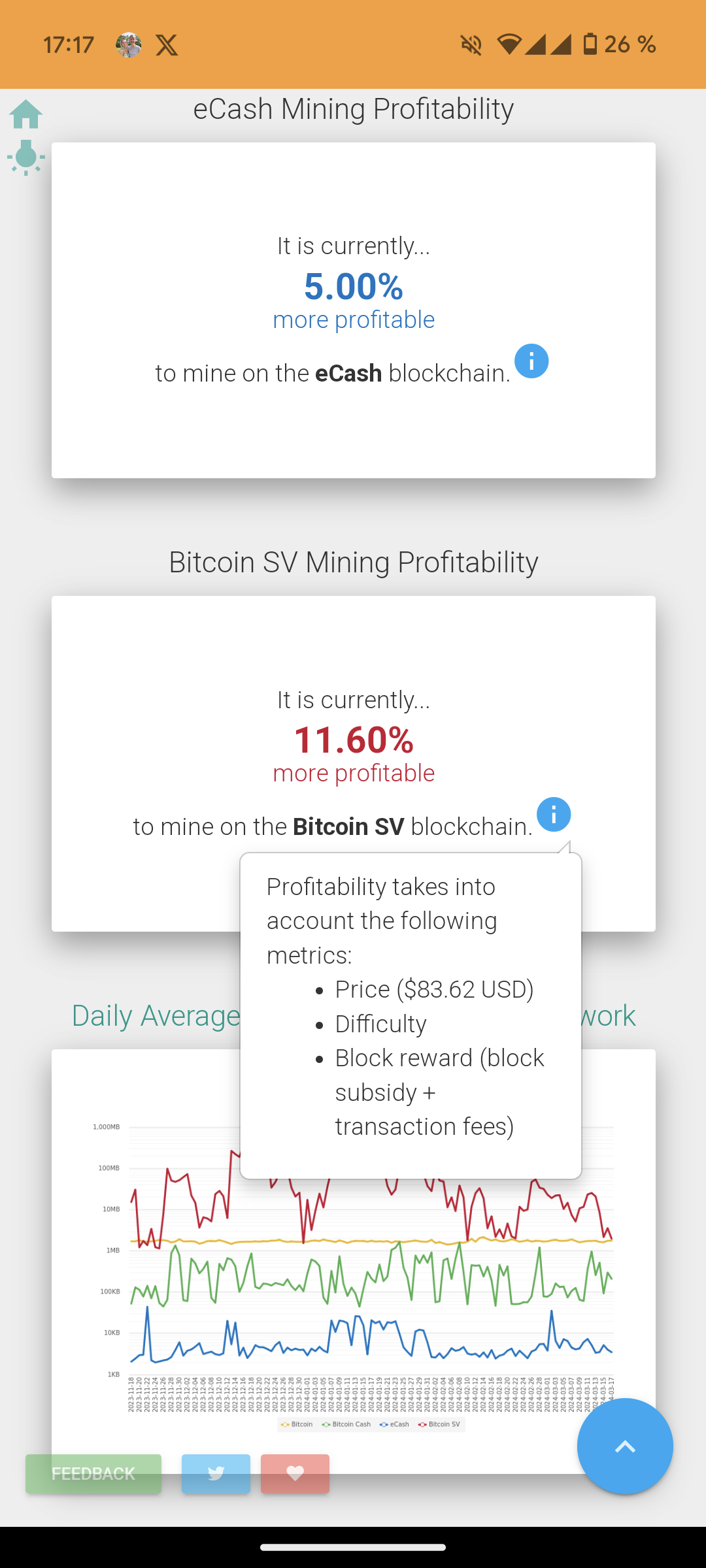Tap the X notification icon in status bar
Screen dimensions: 706x1568
pos(167,45)
